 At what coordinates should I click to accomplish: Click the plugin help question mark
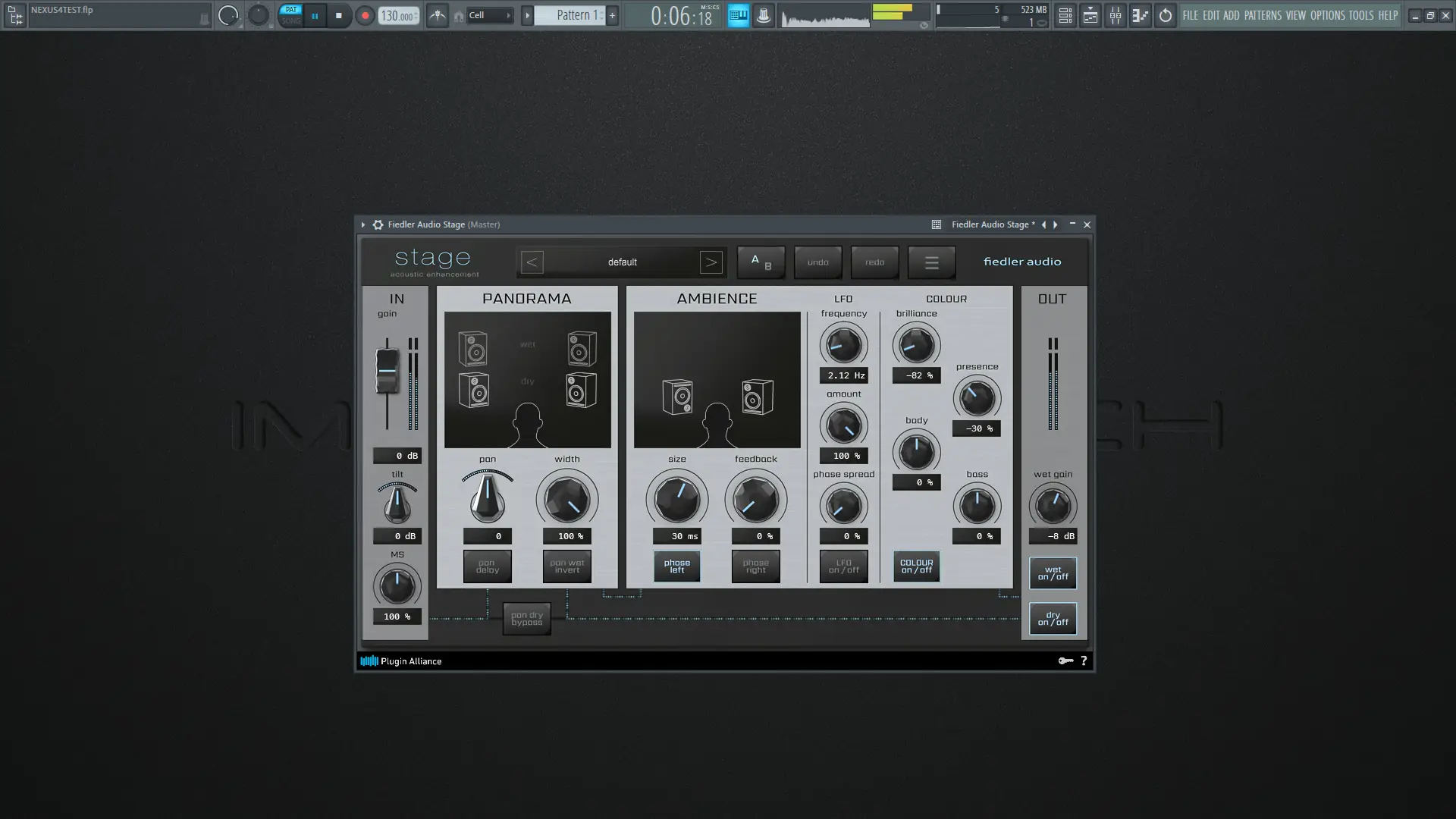tap(1084, 661)
